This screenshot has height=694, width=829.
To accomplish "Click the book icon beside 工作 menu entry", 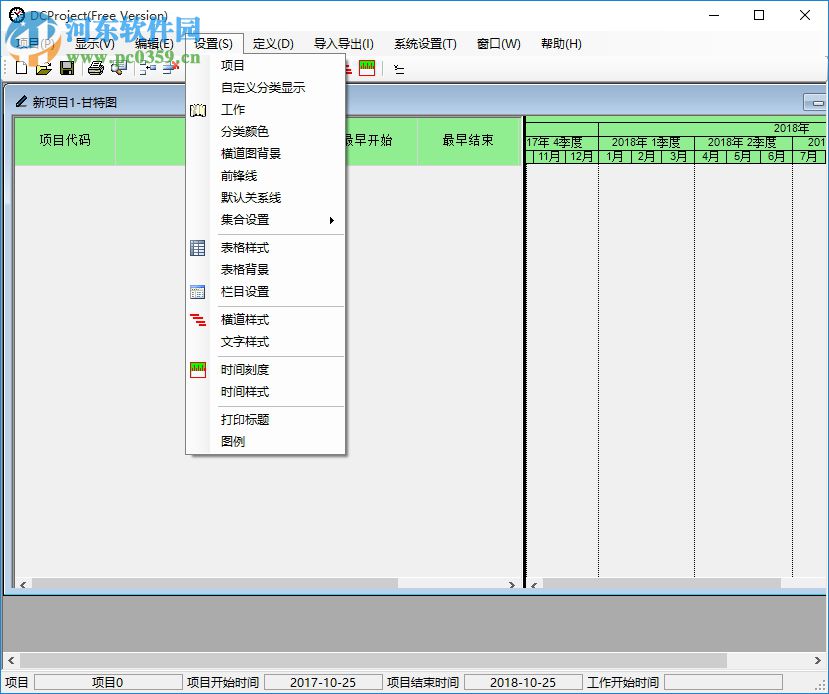I will pos(197,109).
